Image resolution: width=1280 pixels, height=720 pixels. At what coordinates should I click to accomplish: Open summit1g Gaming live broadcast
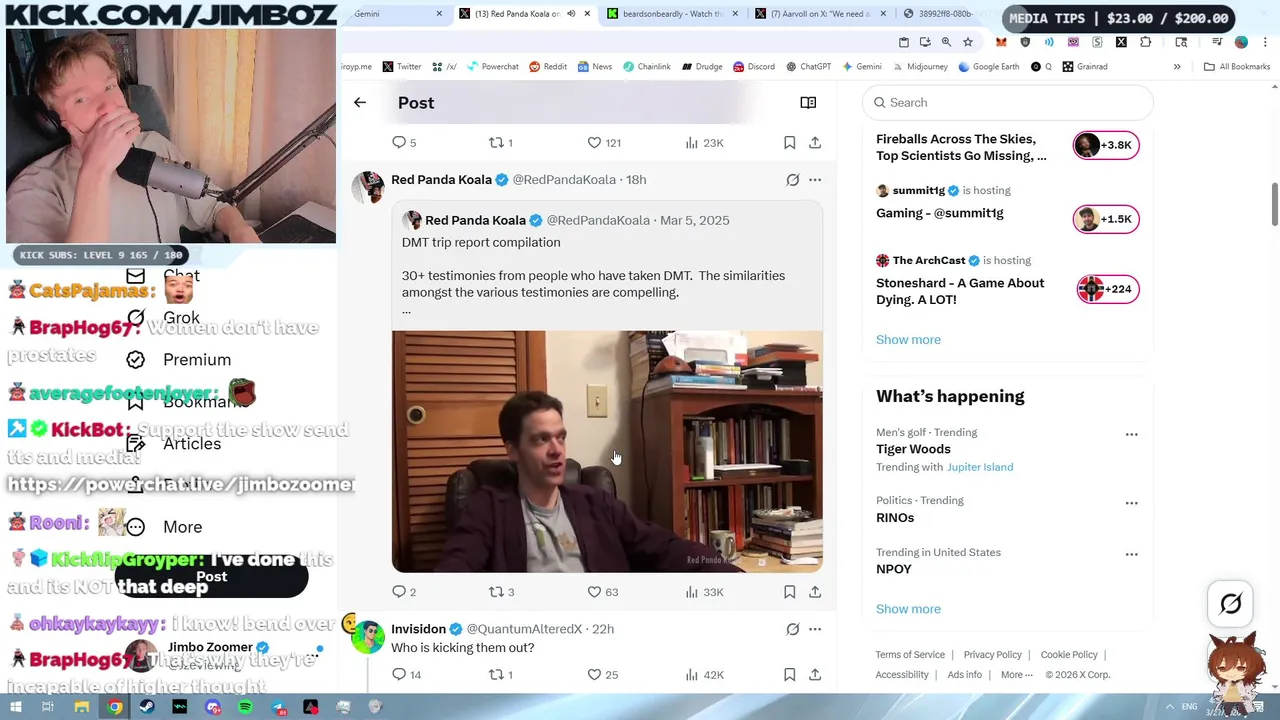pyautogui.click(x=1105, y=219)
